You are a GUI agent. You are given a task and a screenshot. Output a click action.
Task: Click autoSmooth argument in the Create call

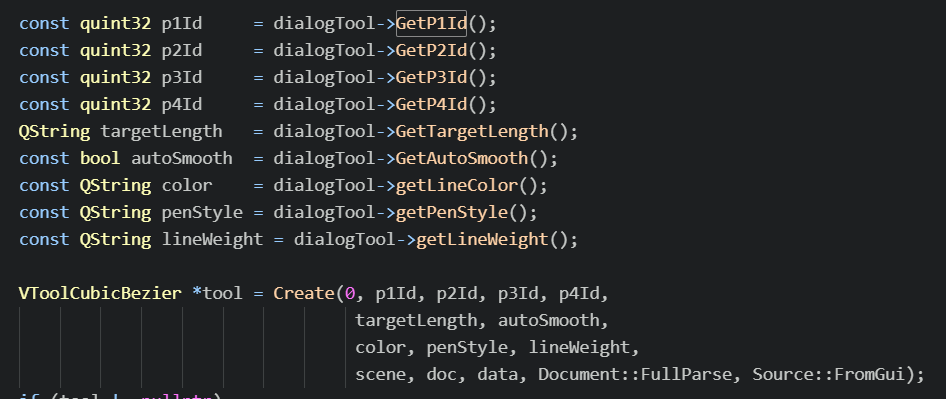click(549, 321)
